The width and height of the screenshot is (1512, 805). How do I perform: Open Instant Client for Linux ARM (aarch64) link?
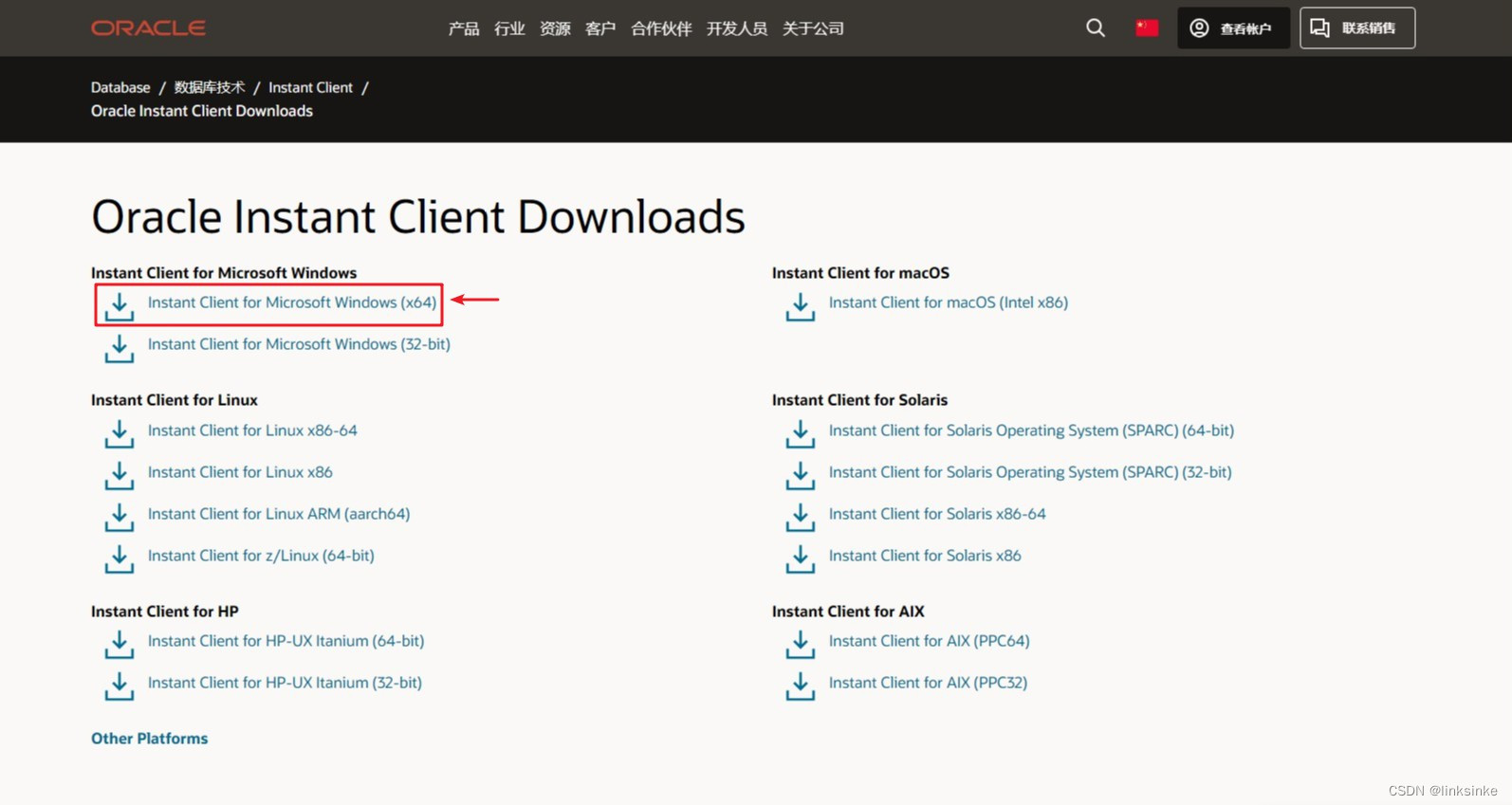click(279, 514)
